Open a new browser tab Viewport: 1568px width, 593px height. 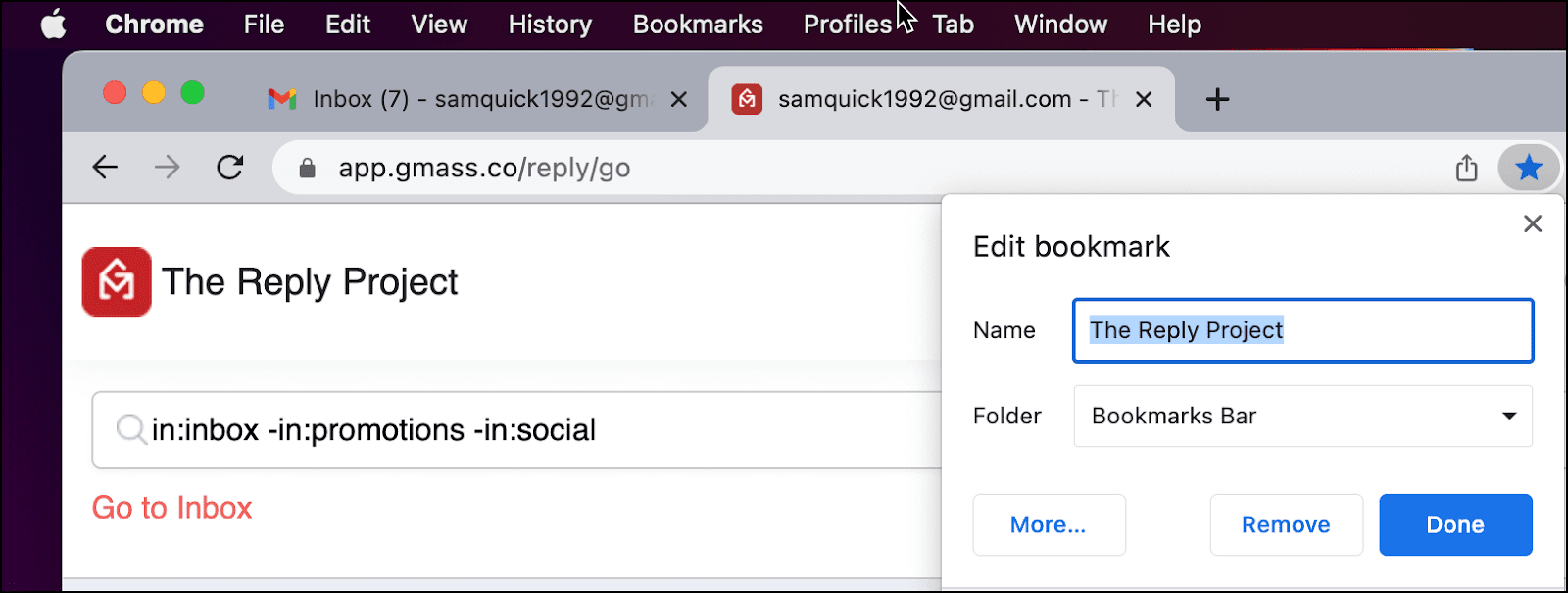[x=1217, y=99]
